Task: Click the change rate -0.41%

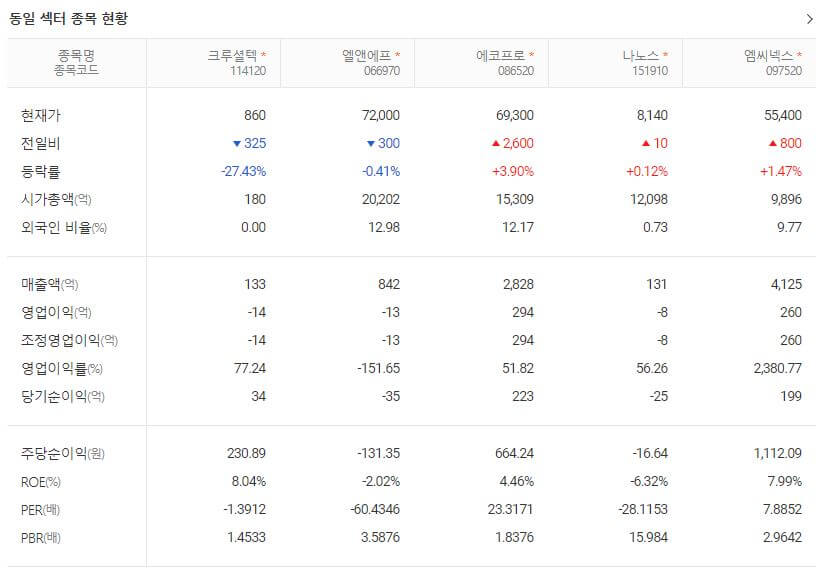Action: 381,171
